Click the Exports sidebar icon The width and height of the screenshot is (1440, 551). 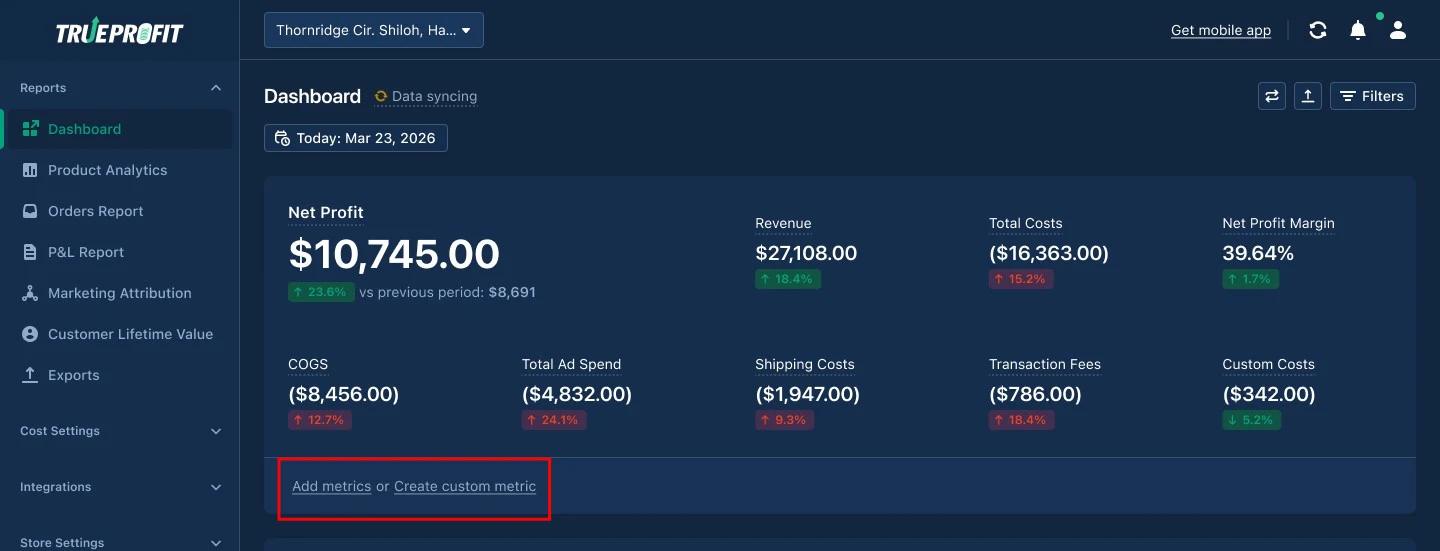tap(30, 375)
